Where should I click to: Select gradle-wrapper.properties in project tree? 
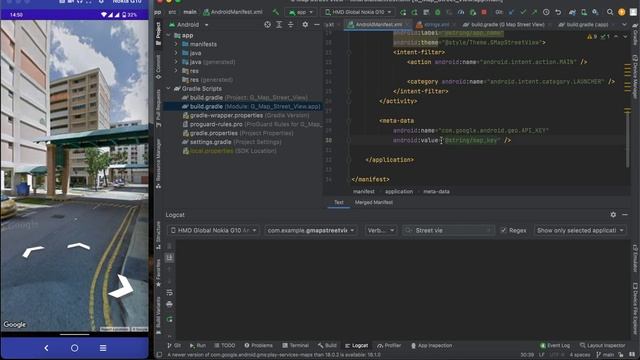click(226, 116)
